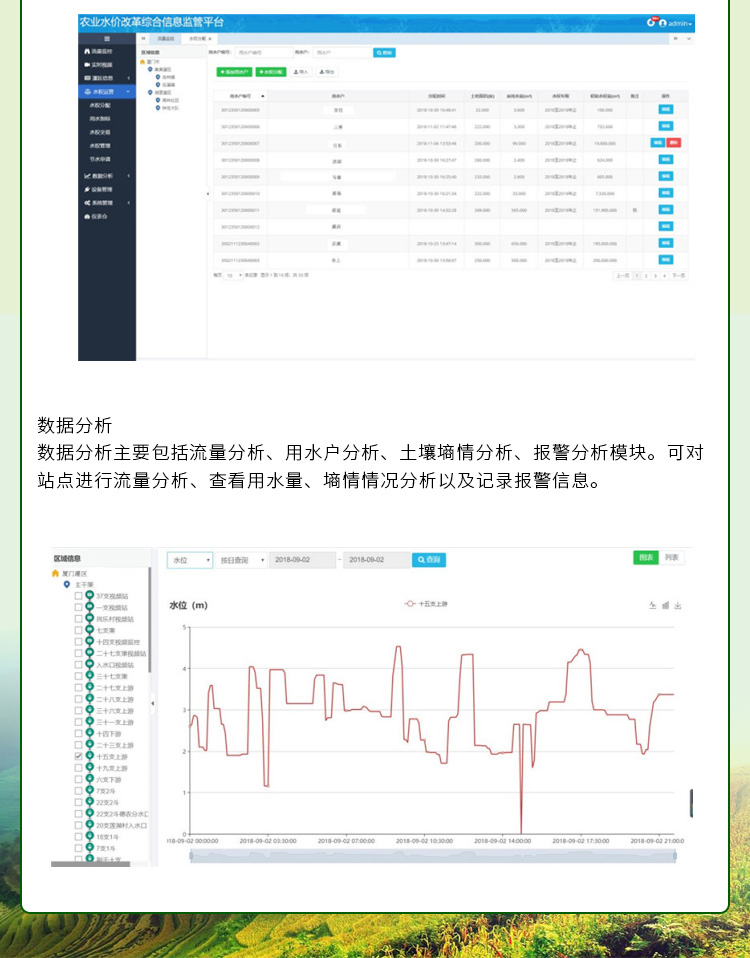This screenshot has width=750, height=958.
Task: Enable the 十九支上游 checkbox
Action: 79,769
